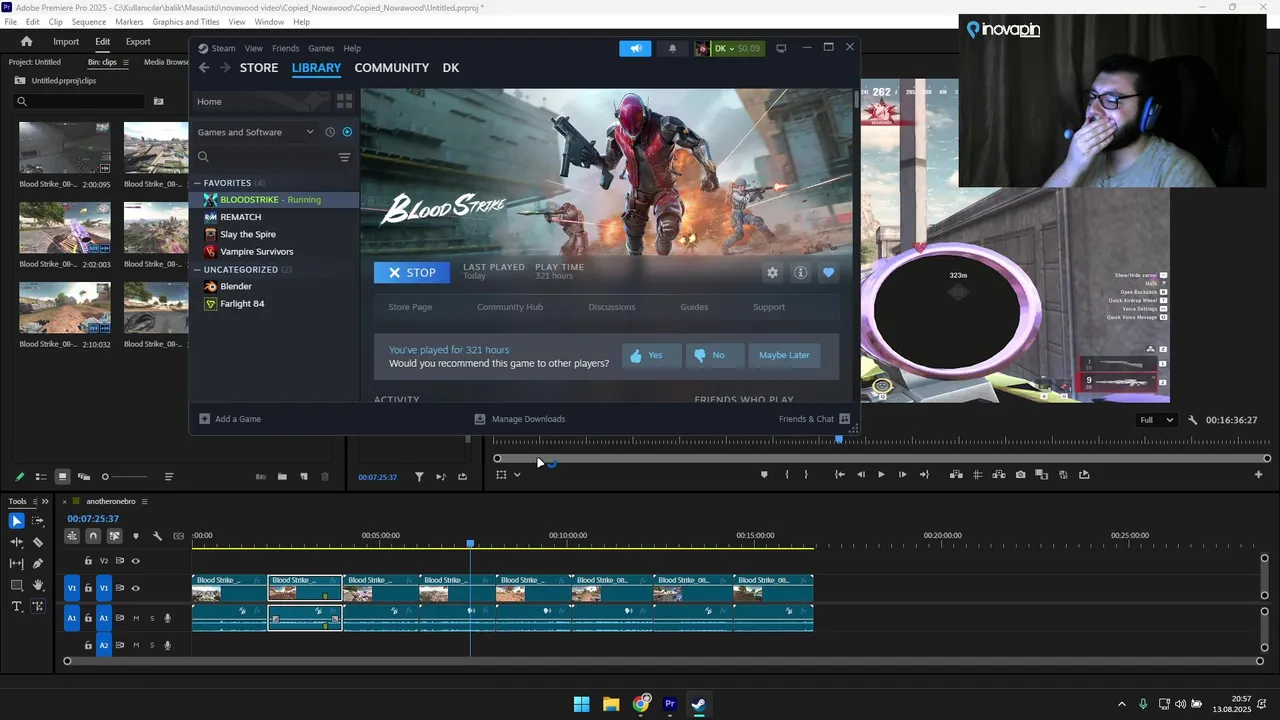Image resolution: width=1280 pixels, height=720 pixels.
Task: Switch Project panel to Freeform view
Action: pyautogui.click(x=84, y=477)
